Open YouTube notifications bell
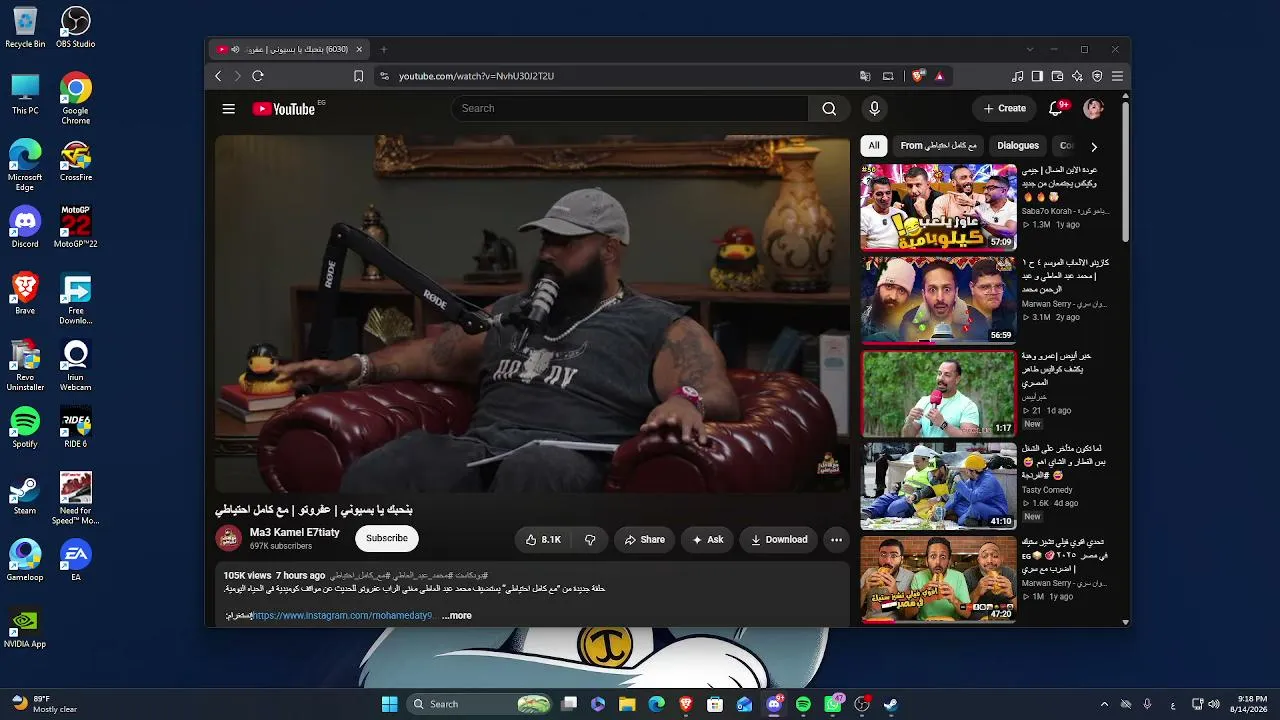The width and height of the screenshot is (1280, 720). pos(1056,108)
